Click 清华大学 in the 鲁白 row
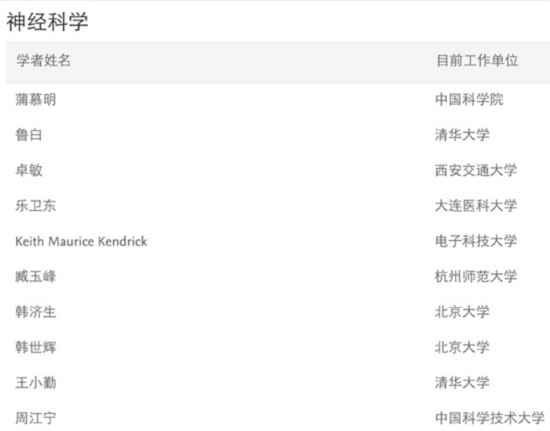Image resolution: width=550 pixels, height=431 pixels. [x=462, y=135]
